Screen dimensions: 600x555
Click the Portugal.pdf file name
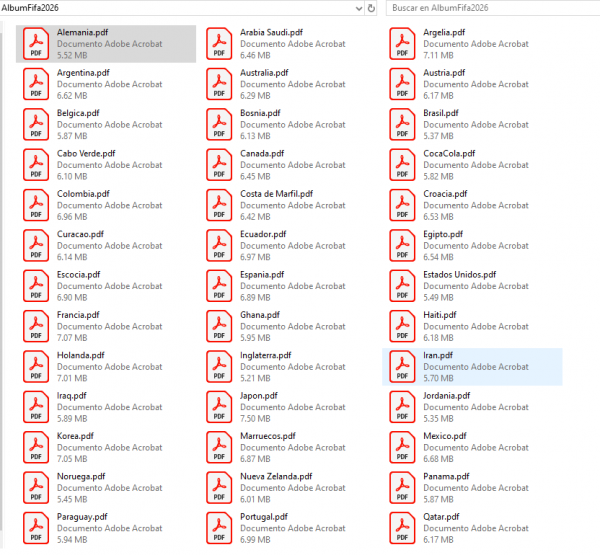click(x=264, y=517)
